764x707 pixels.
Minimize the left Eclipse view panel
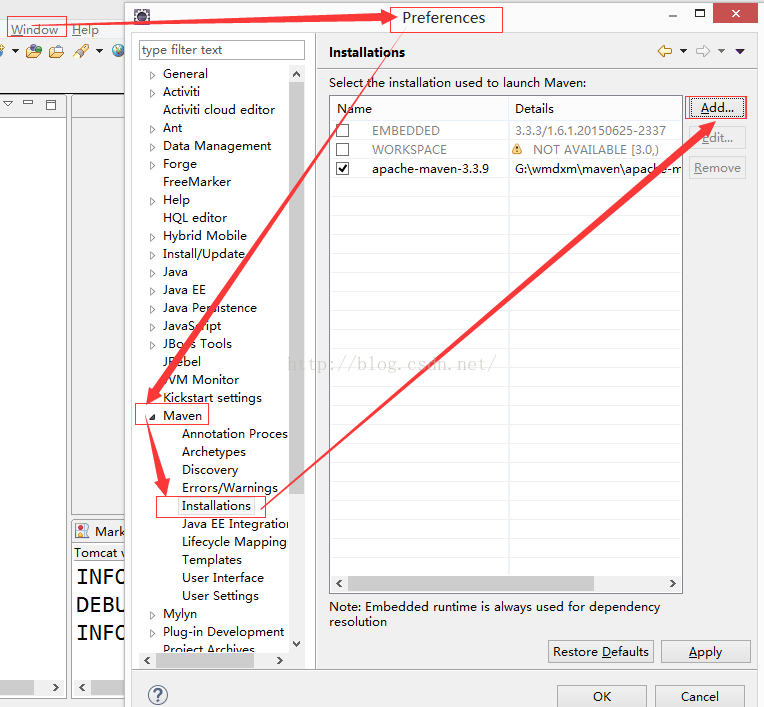coord(28,103)
